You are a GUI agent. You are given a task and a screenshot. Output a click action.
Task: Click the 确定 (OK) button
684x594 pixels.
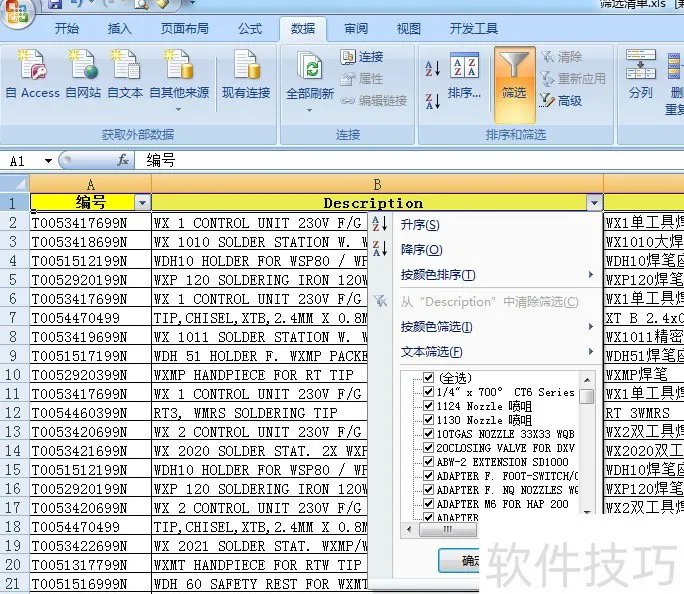tap(459, 560)
